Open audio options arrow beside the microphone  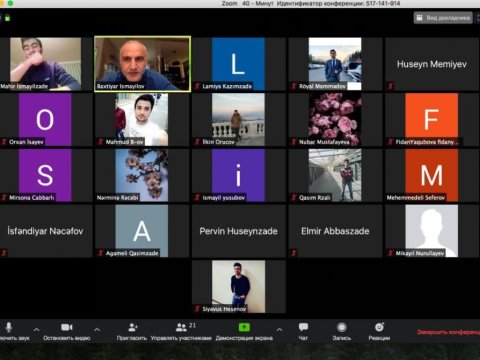pyautogui.click(x=37, y=330)
